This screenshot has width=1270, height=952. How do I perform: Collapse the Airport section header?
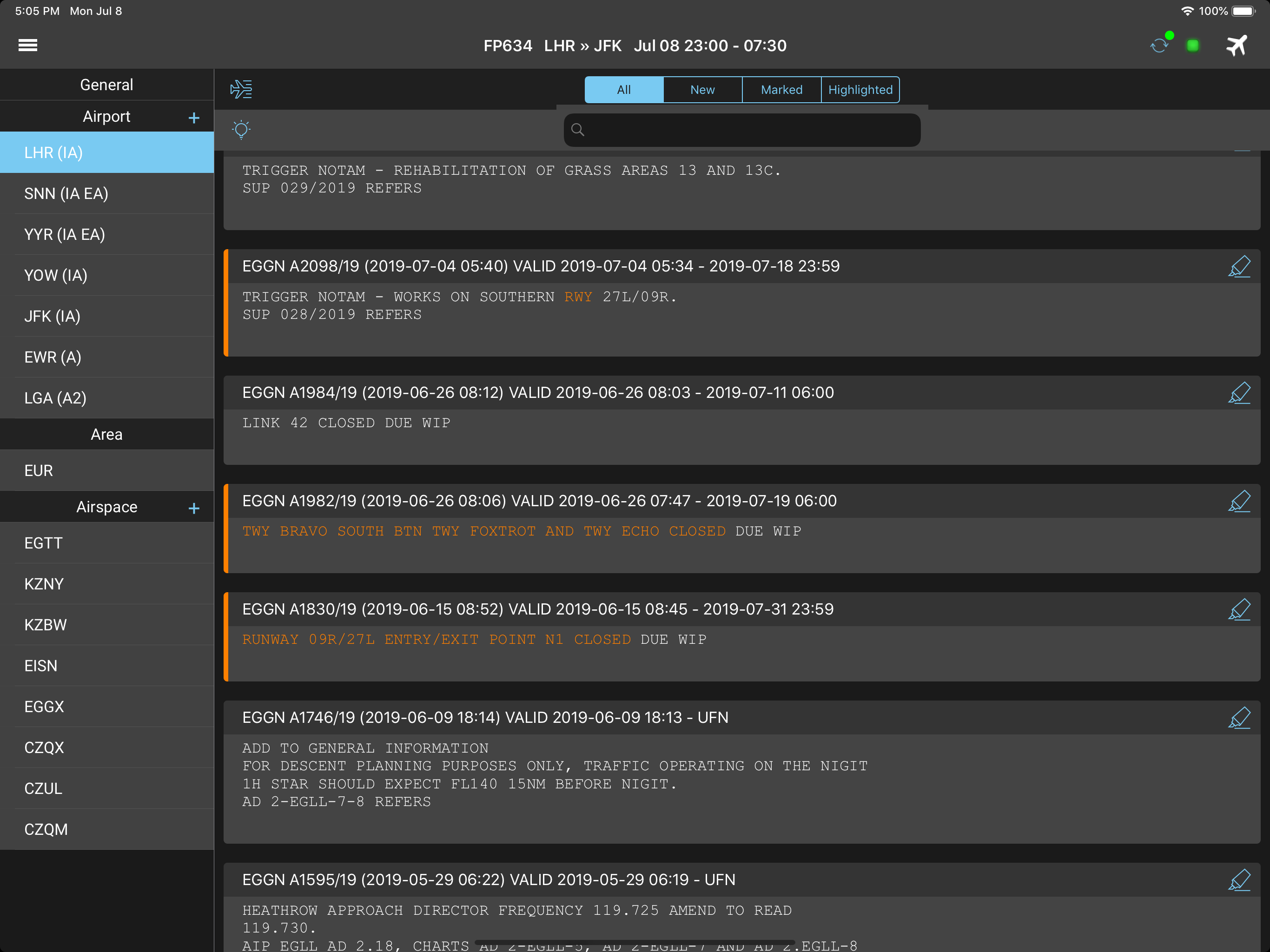(x=106, y=116)
